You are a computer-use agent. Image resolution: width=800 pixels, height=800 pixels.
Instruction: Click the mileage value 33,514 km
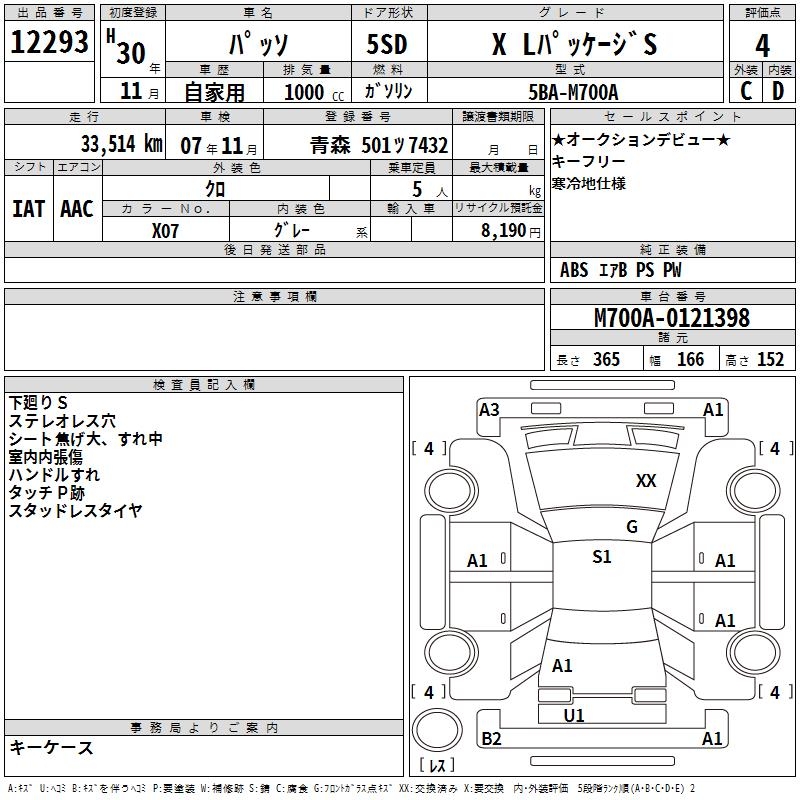point(122,143)
